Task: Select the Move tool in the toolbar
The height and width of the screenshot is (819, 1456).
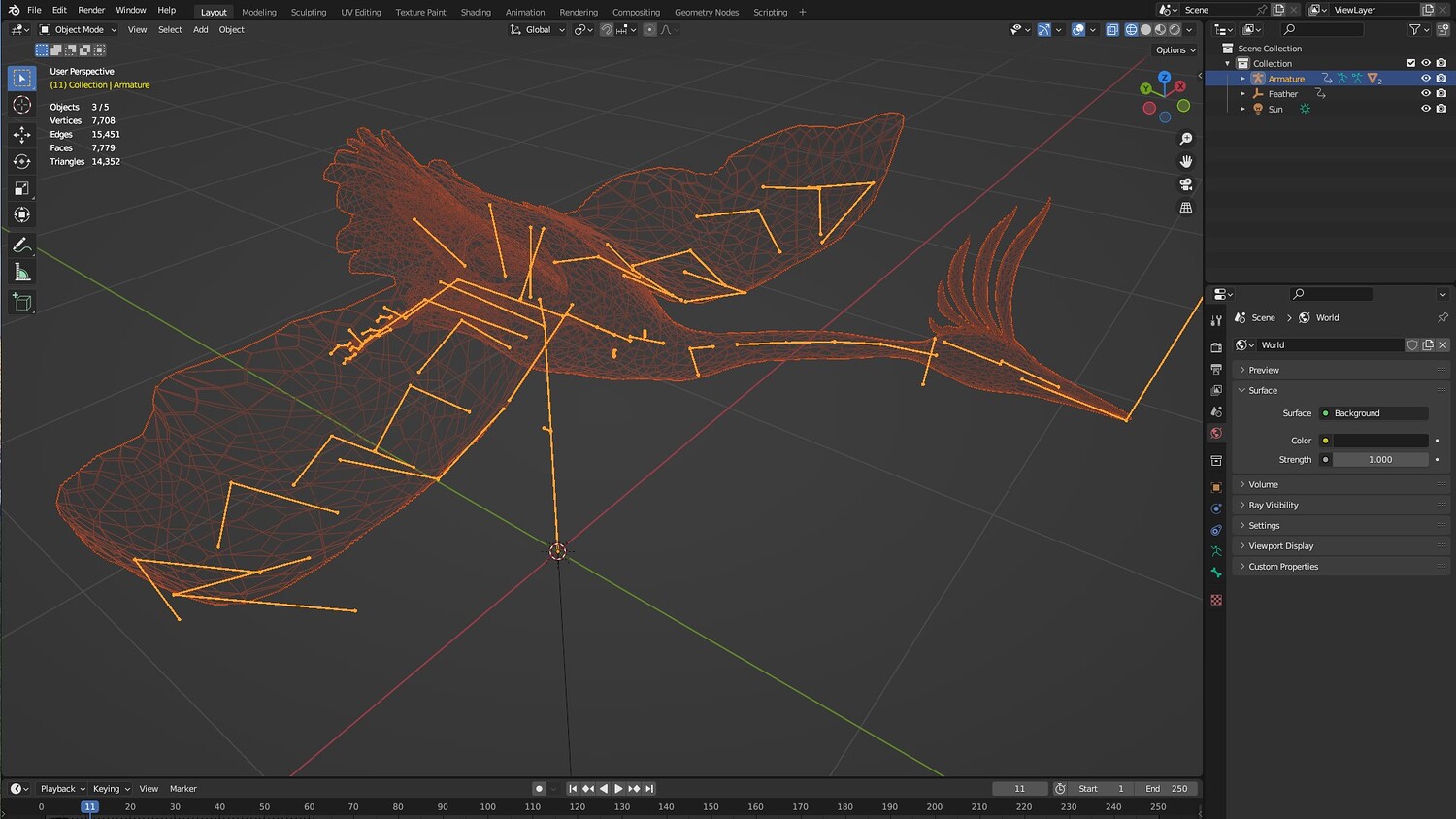Action: 21,134
